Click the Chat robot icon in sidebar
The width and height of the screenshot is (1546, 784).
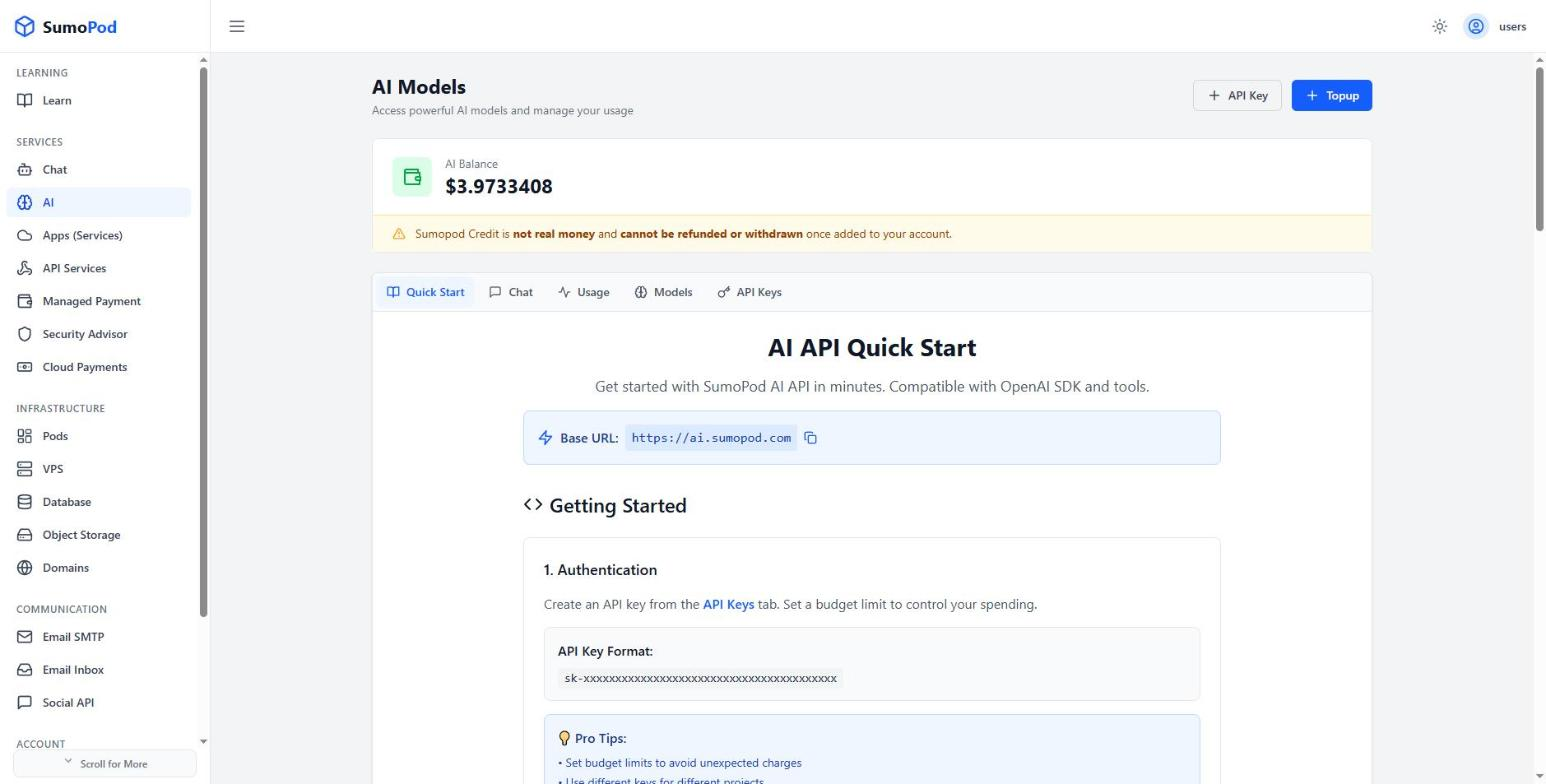click(x=25, y=170)
